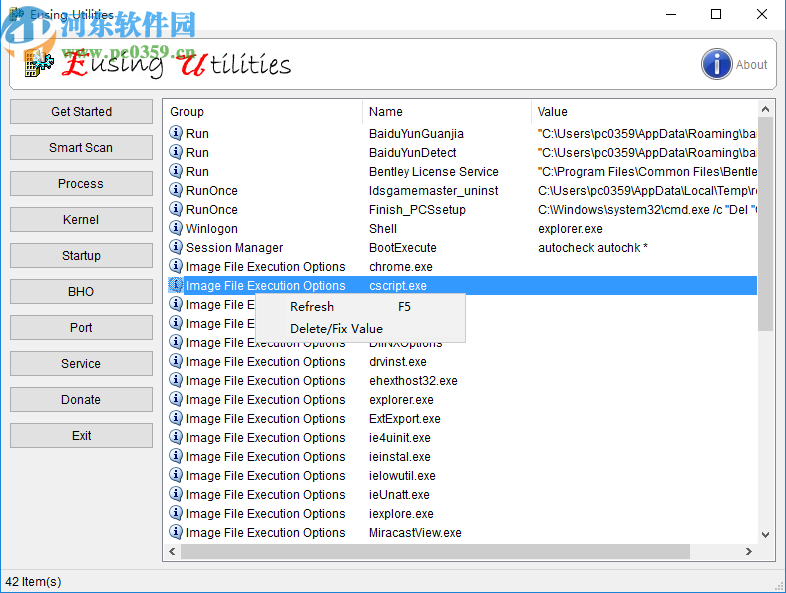Viewport: 786px width, 593px height.
Task: Click info icon of Bentley License Service row
Action: click(175, 171)
